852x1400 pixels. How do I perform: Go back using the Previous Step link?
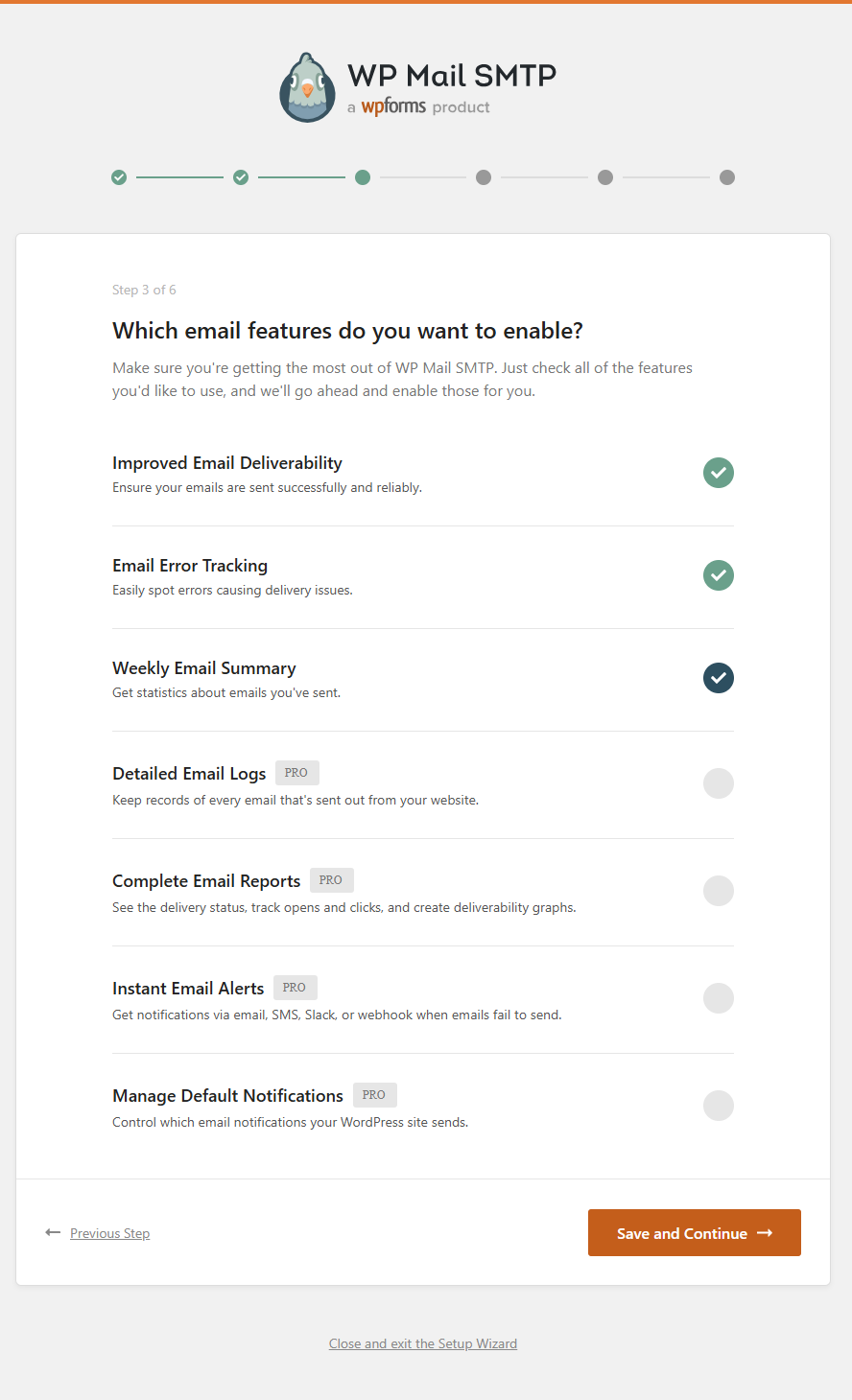coord(109,1233)
